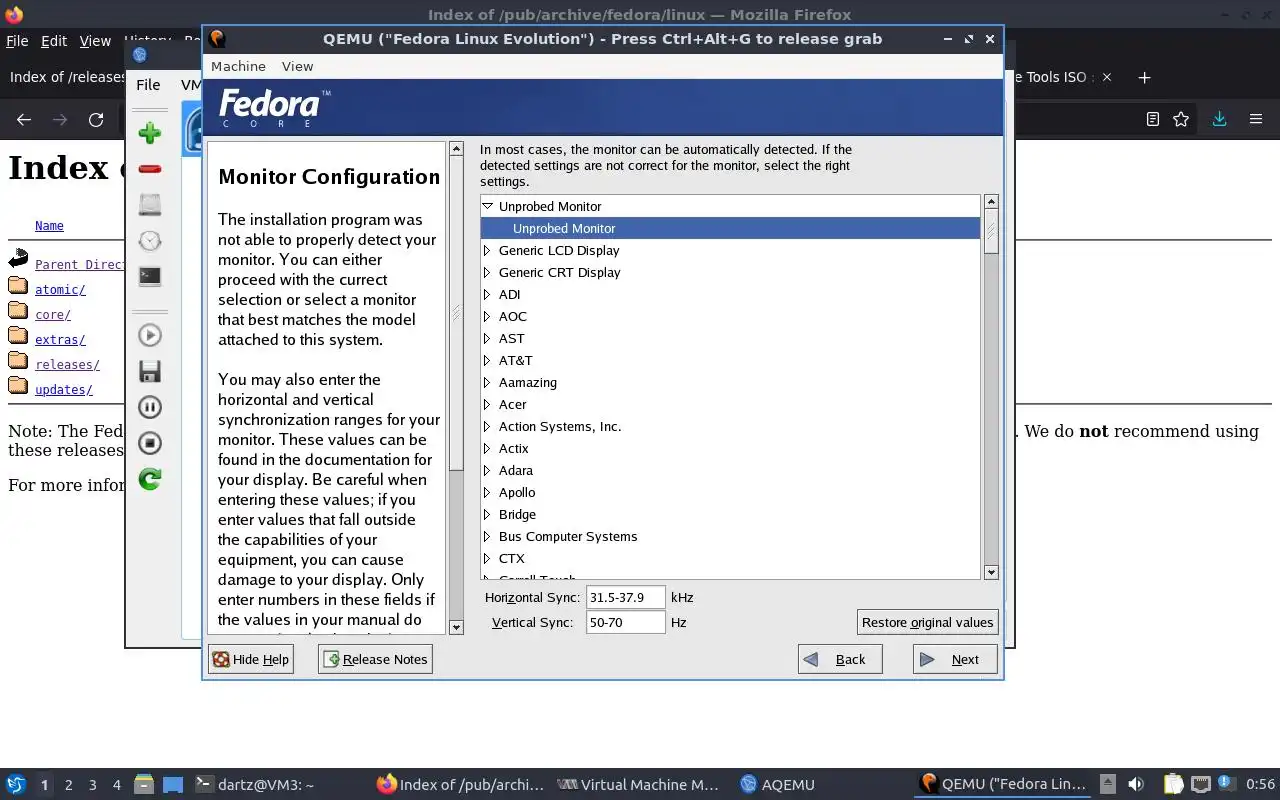Click Firefox back arrow icon
Image resolution: width=1280 pixels, height=800 pixels.
pos(24,119)
